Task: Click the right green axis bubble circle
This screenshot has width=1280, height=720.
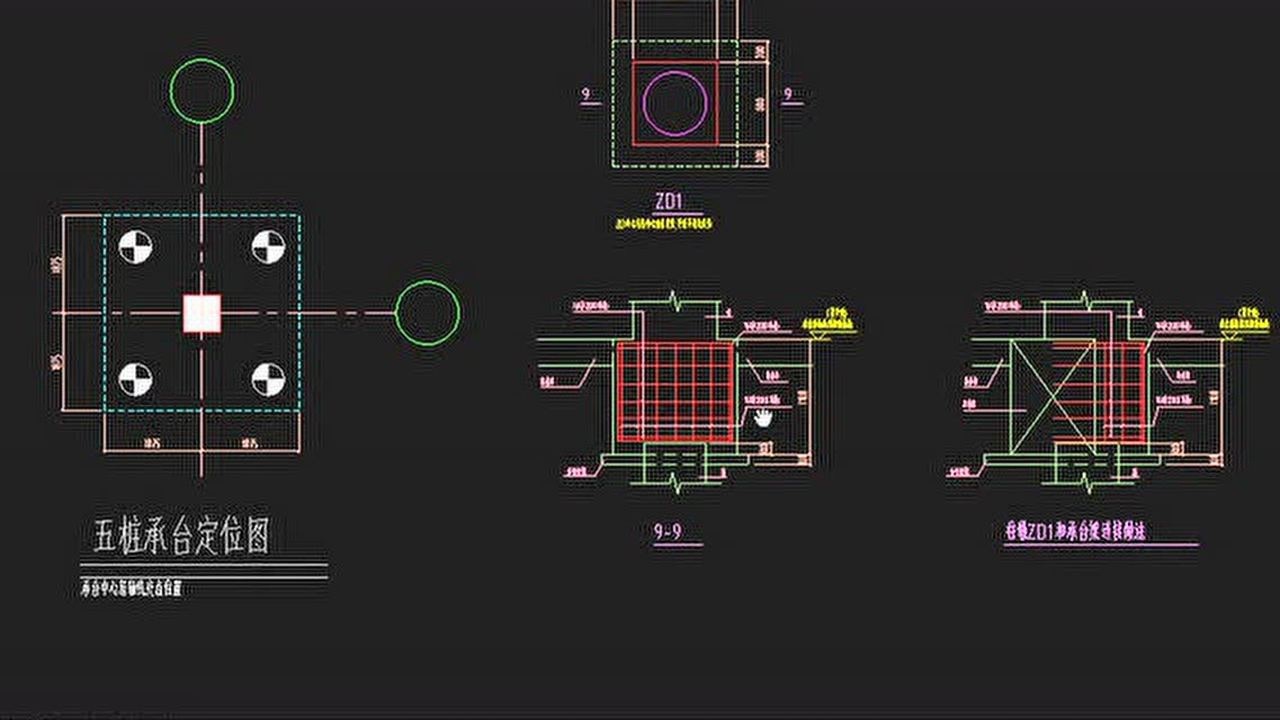Action: click(428, 313)
